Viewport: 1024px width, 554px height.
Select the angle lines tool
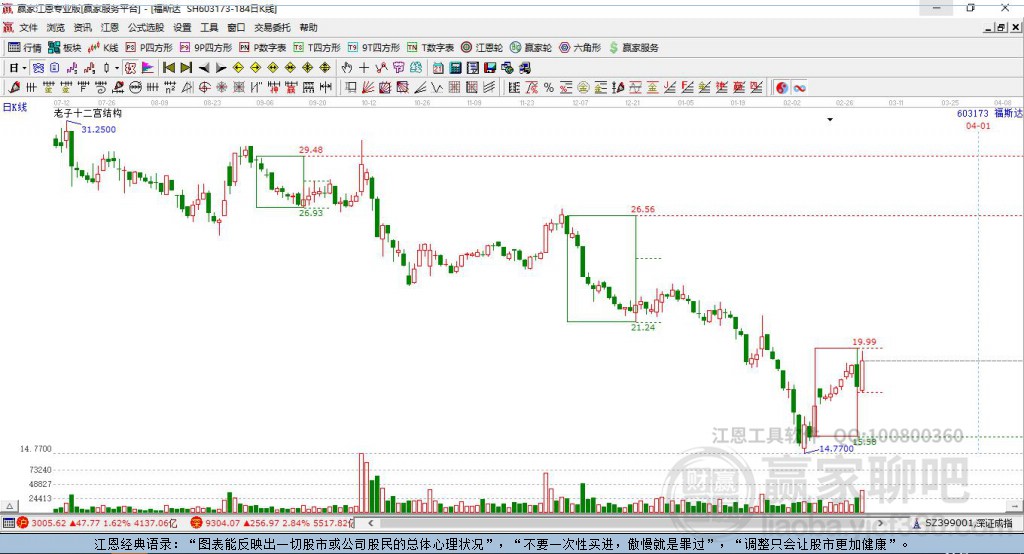[x=419, y=88]
